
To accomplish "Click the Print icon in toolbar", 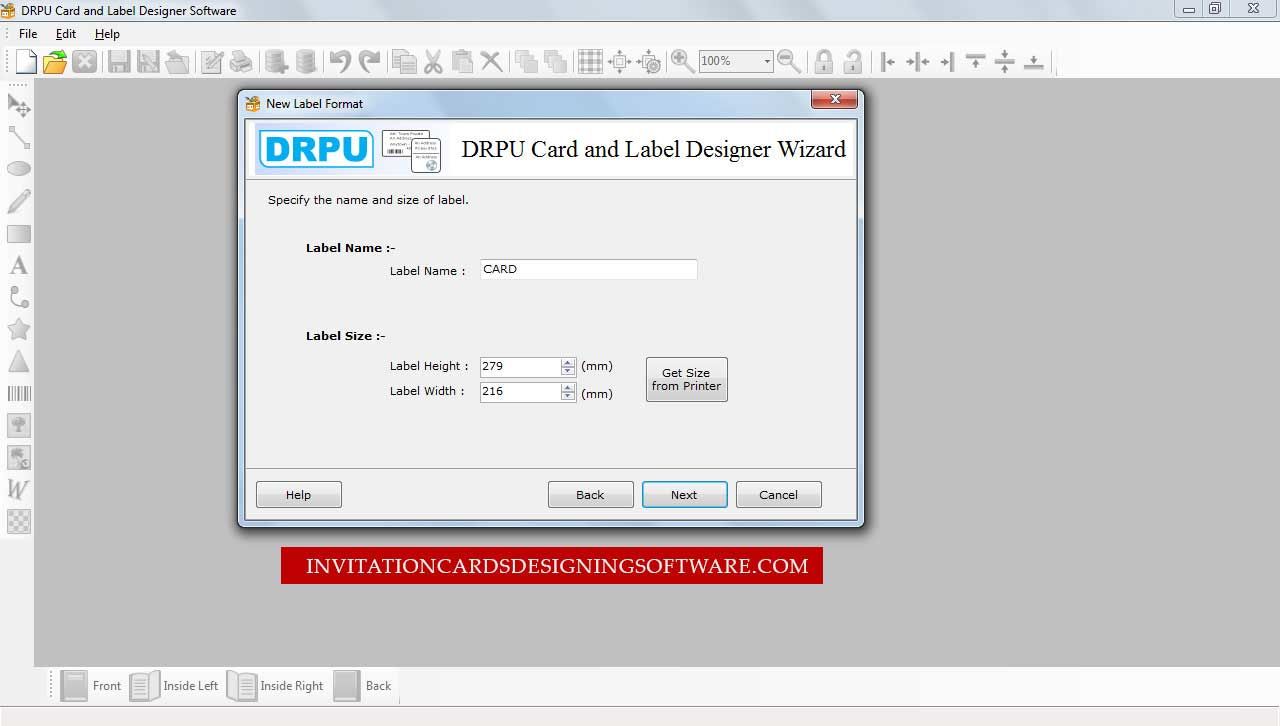I will point(241,62).
